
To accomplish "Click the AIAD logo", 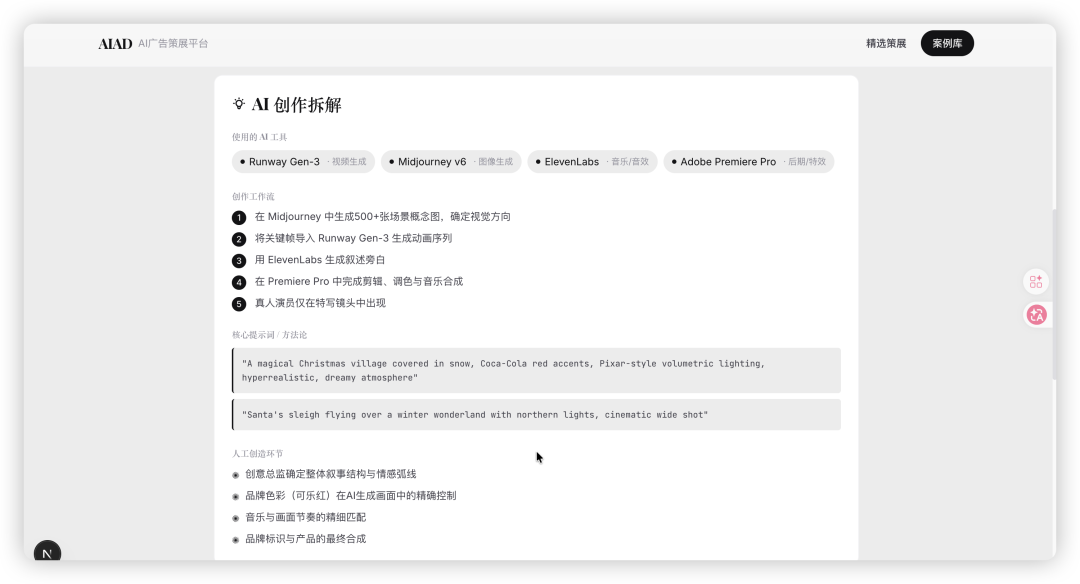I will point(115,43).
